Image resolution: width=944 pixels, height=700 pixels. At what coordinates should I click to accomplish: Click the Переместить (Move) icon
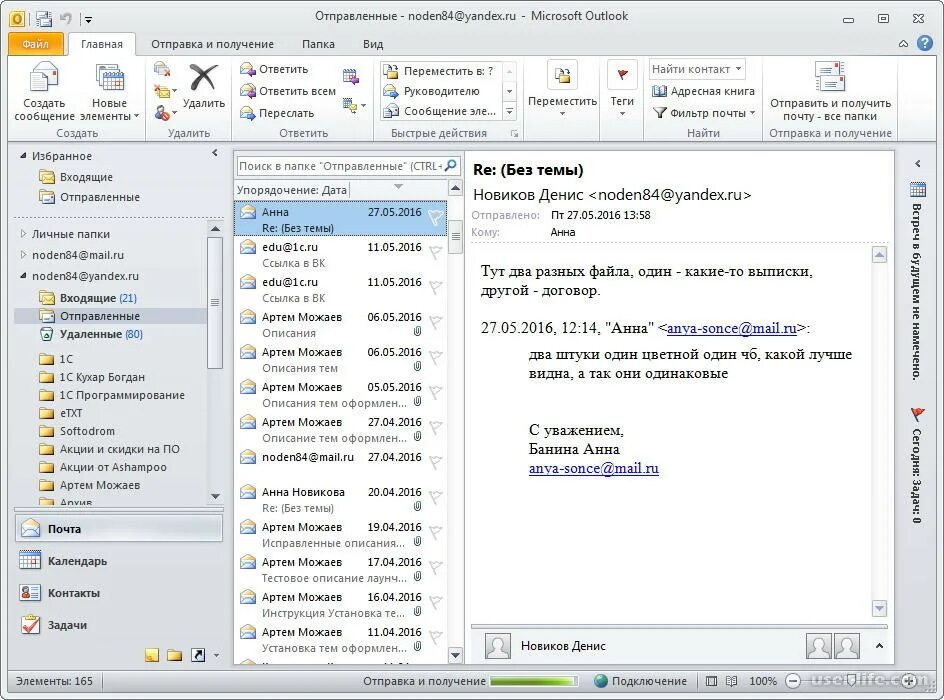click(562, 75)
